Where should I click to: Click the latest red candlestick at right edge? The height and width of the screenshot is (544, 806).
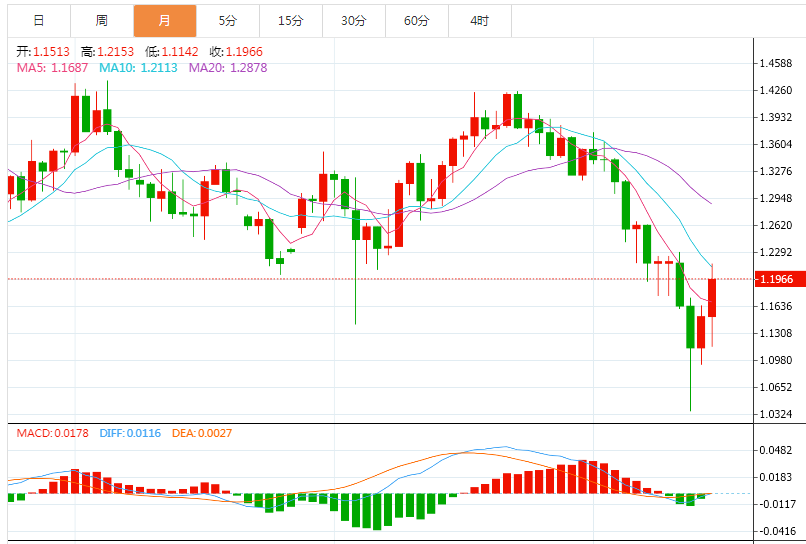pyautogui.click(x=712, y=298)
